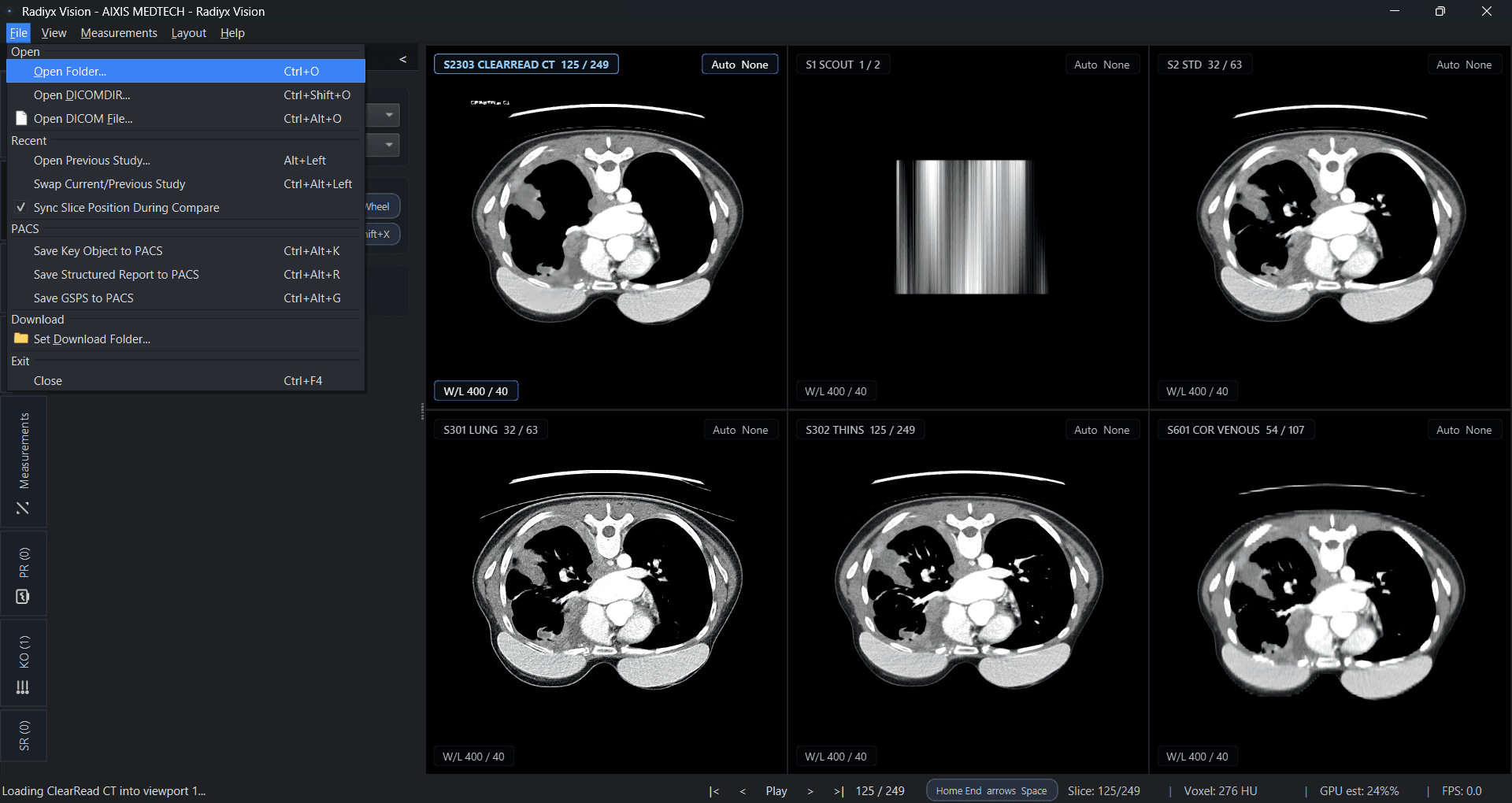Toggle Sync Slice Position During Compare

(x=186, y=208)
